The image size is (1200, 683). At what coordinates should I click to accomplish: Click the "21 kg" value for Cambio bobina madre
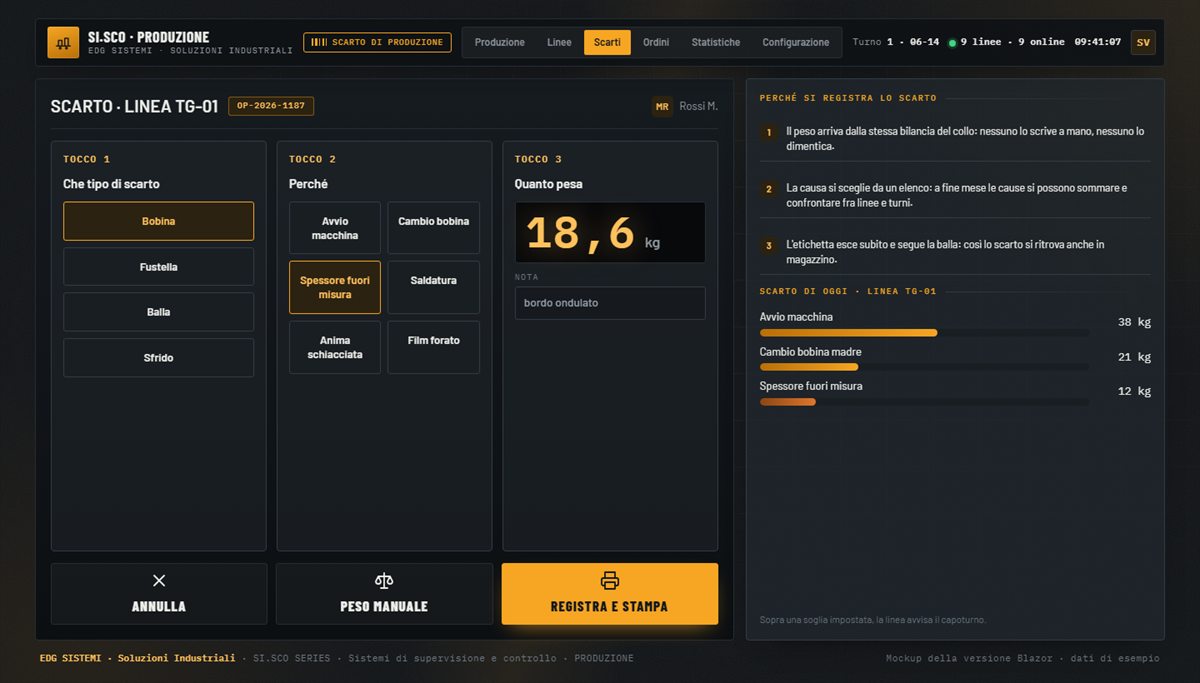click(1134, 357)
